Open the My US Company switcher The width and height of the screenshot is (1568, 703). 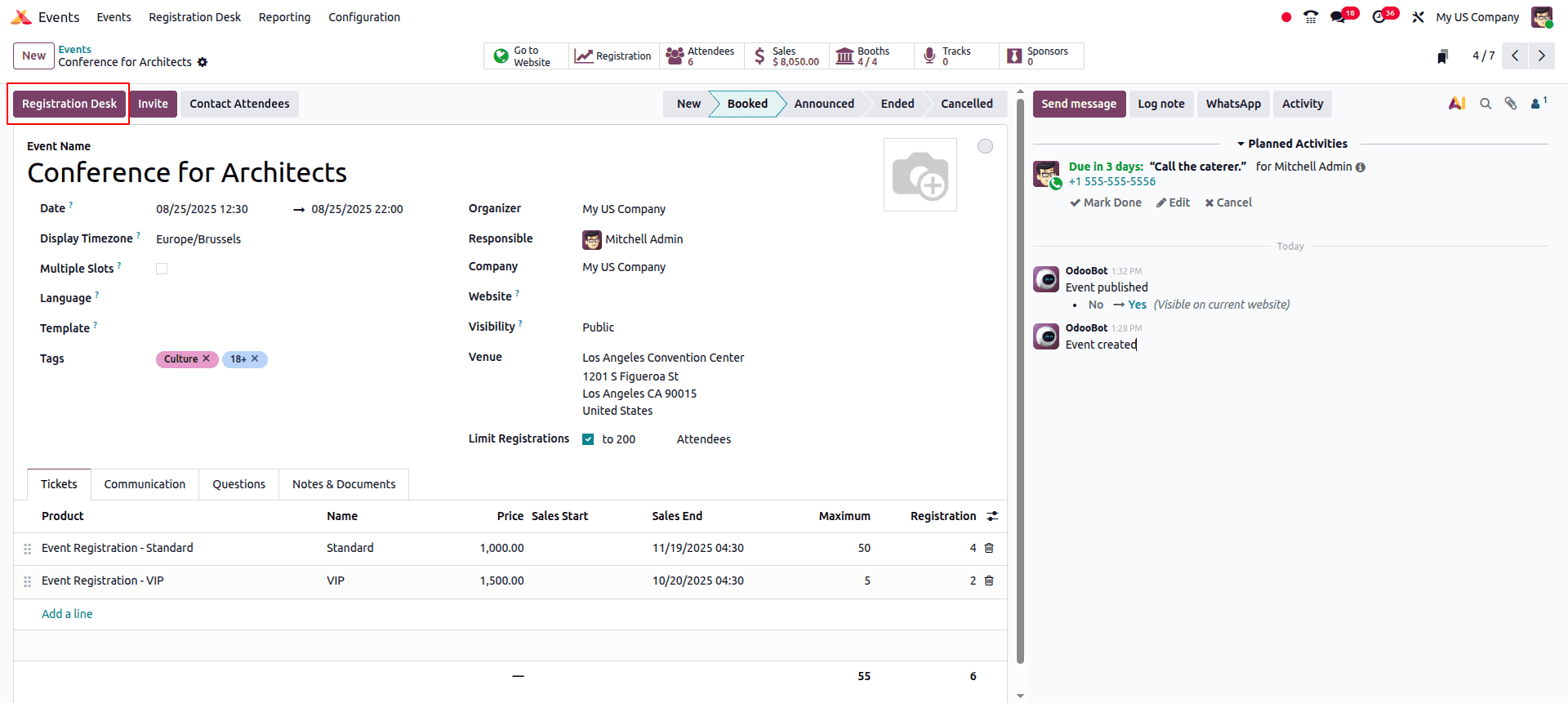[x=1477, y=17]
